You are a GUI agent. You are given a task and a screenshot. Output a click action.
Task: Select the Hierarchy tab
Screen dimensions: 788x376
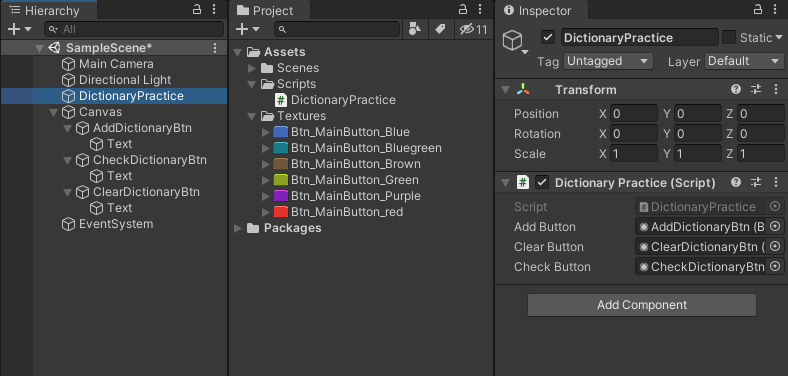tap(49, 10)
